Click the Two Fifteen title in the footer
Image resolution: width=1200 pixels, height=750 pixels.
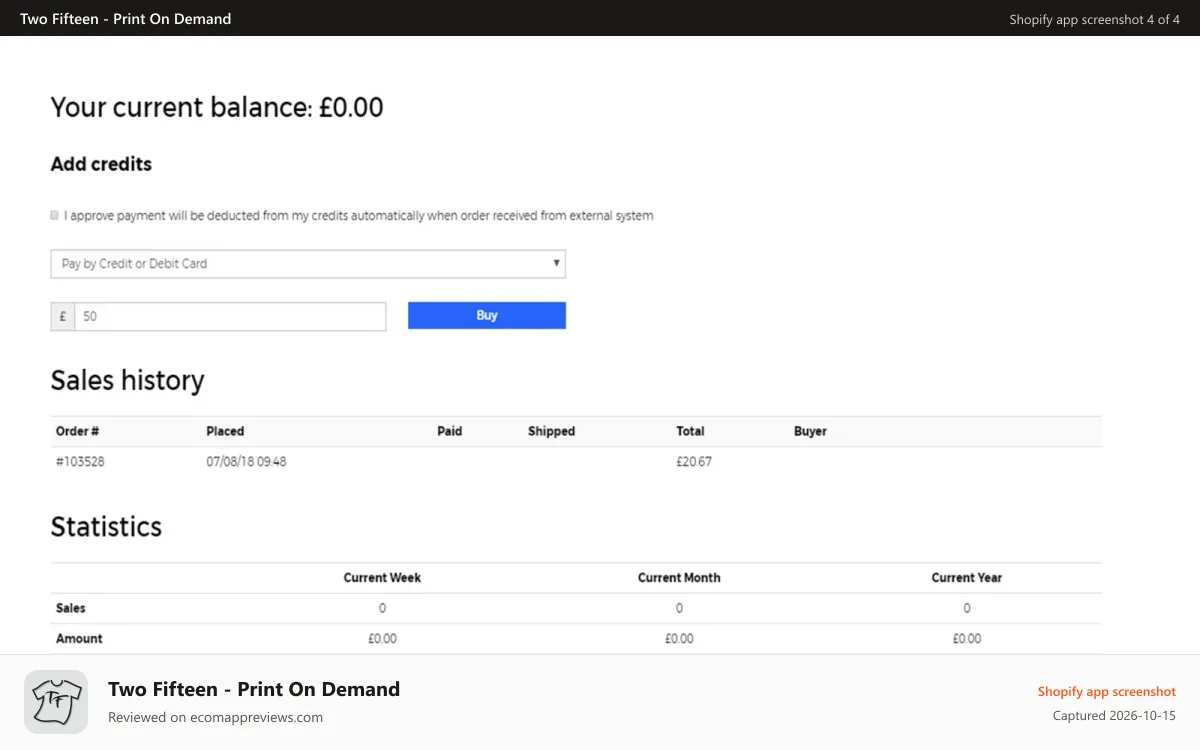pos(254,689)
